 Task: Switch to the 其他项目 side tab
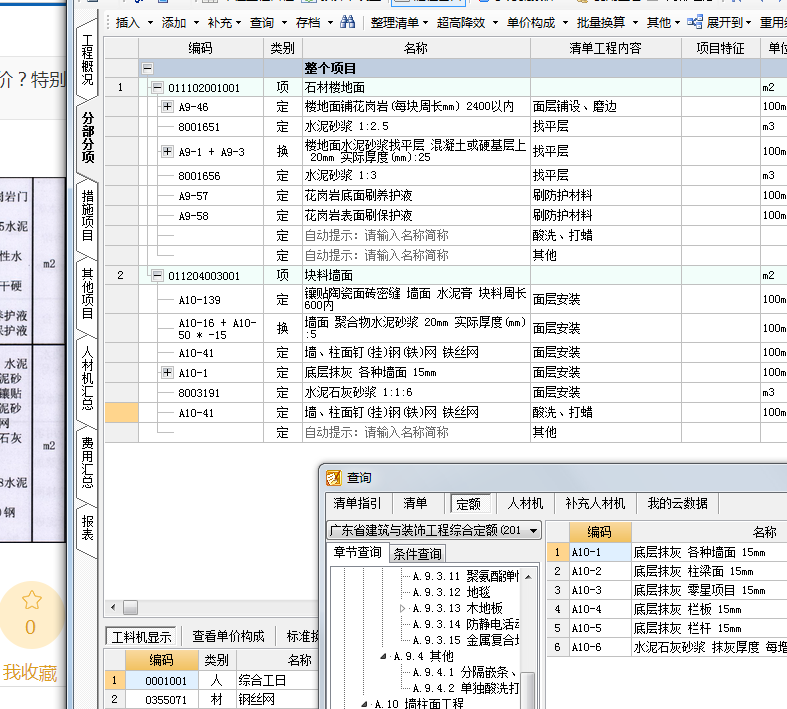(x=87, y=294)
